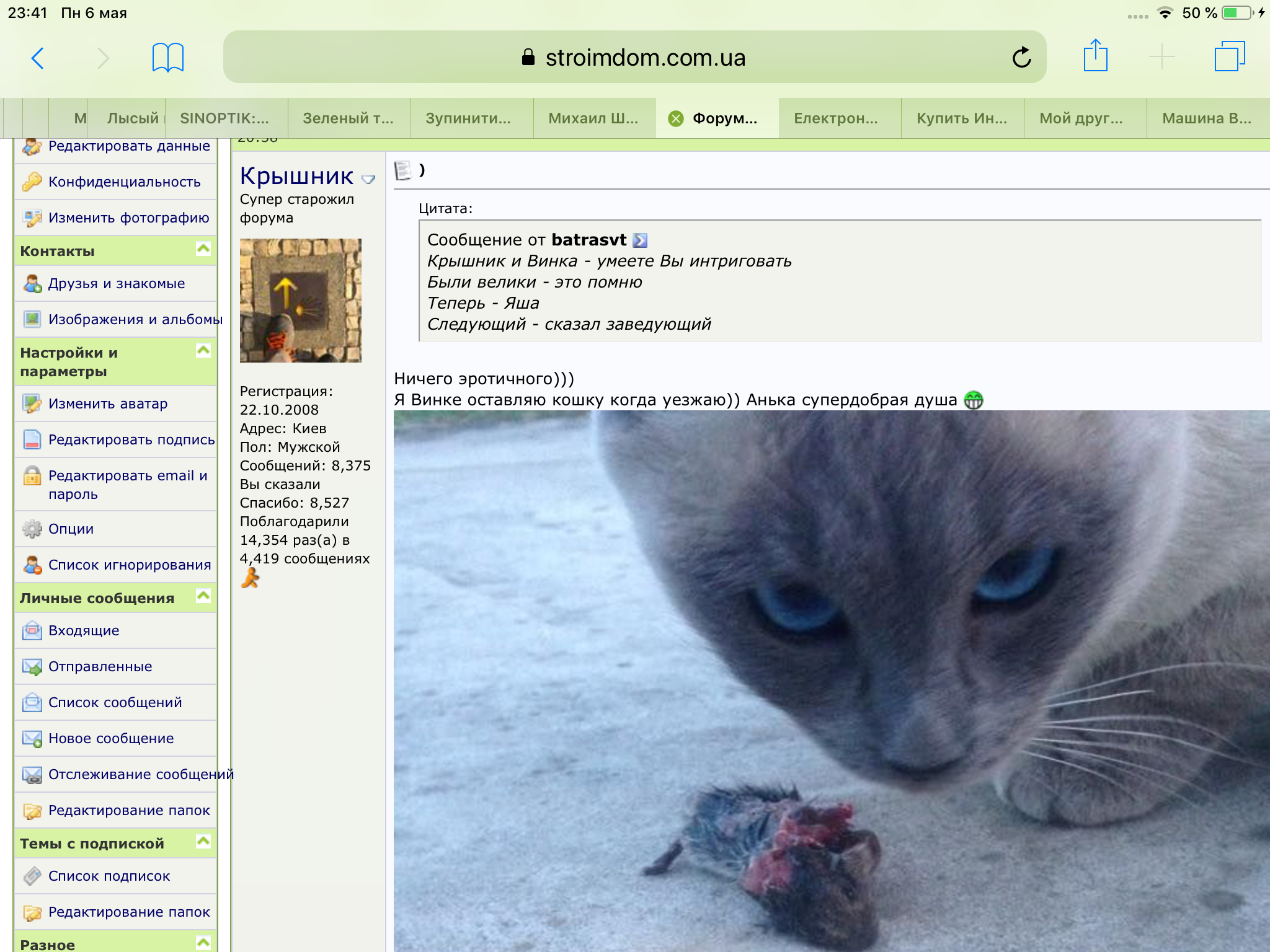Collapse the Темы с подпиской section
This screenshot has width=1270, height=952.
coord(203,842)
